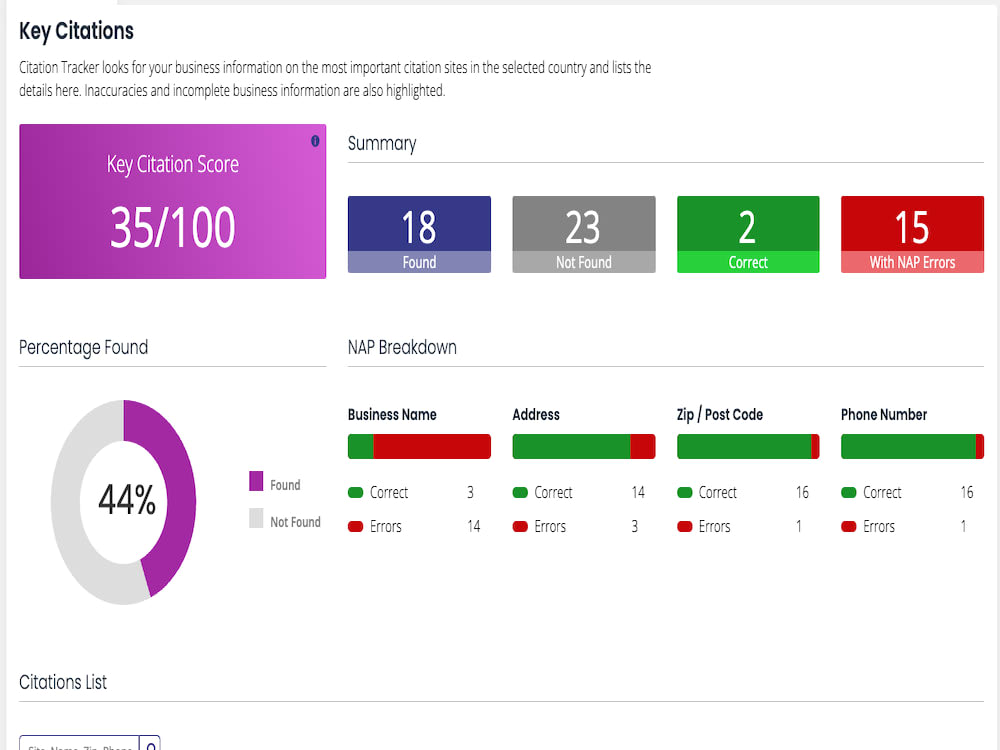The image size is (1000, 750).
Task: Click the Zip / Post Code breakdown bar
Action: (748, 446)
